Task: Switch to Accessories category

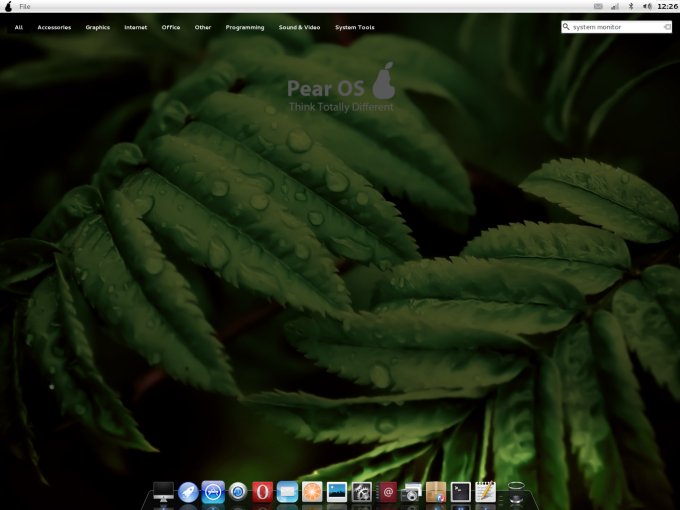Action: [x=54, y=27]
